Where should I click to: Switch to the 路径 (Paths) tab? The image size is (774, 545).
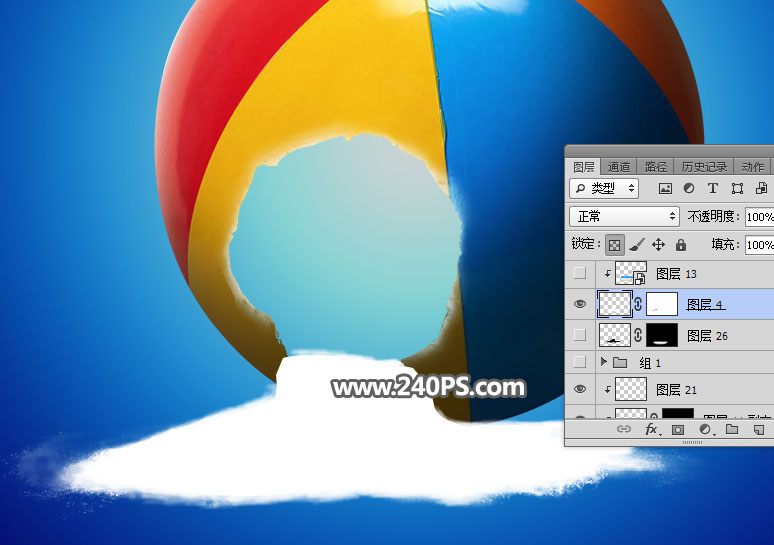pos(656,167)
